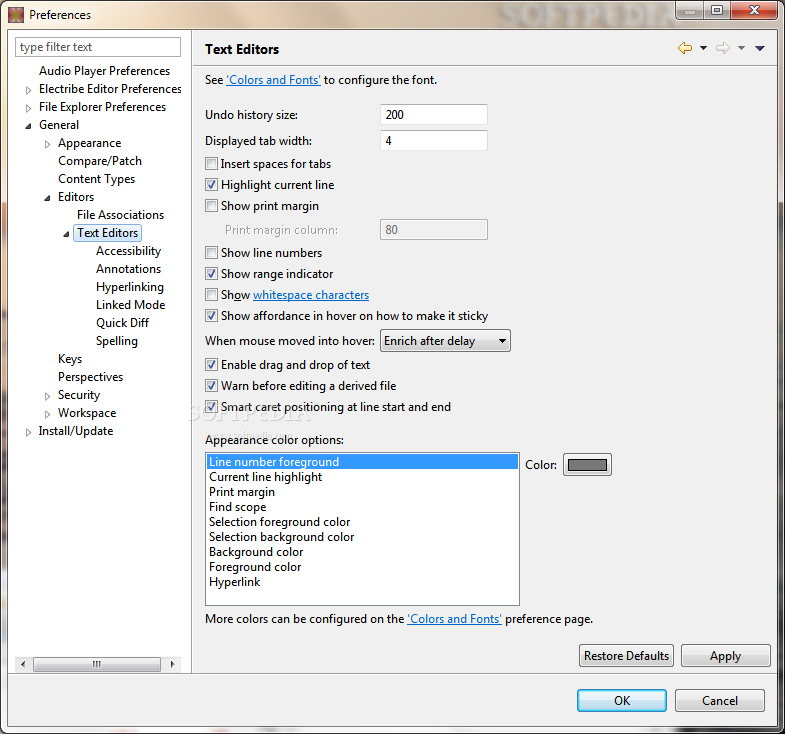The width and height of the screenshot is (785, 734).
Task: Click the back navigation arrow icon
Action: (685, 48)
